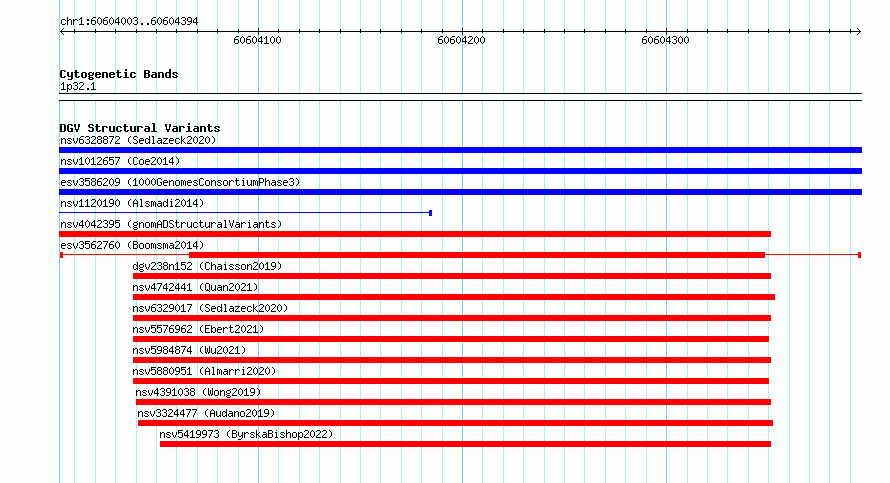The width and height of the screenshot is (890, 483).
Task: Open variant nsv1120190 (Alsmadi2014) label
Action: click(x=132, y=203)
